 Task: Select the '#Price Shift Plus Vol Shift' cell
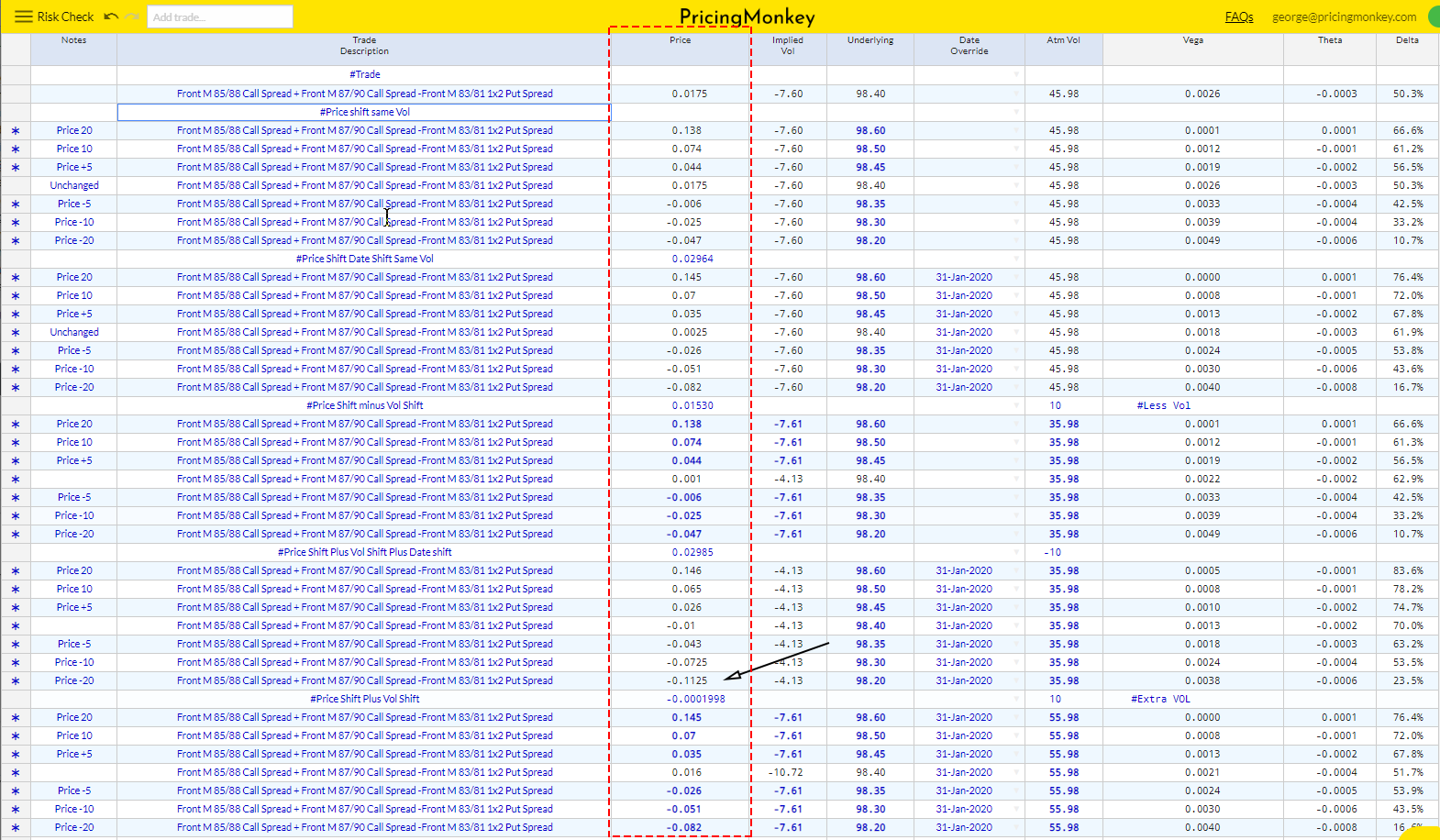point(364,699)
